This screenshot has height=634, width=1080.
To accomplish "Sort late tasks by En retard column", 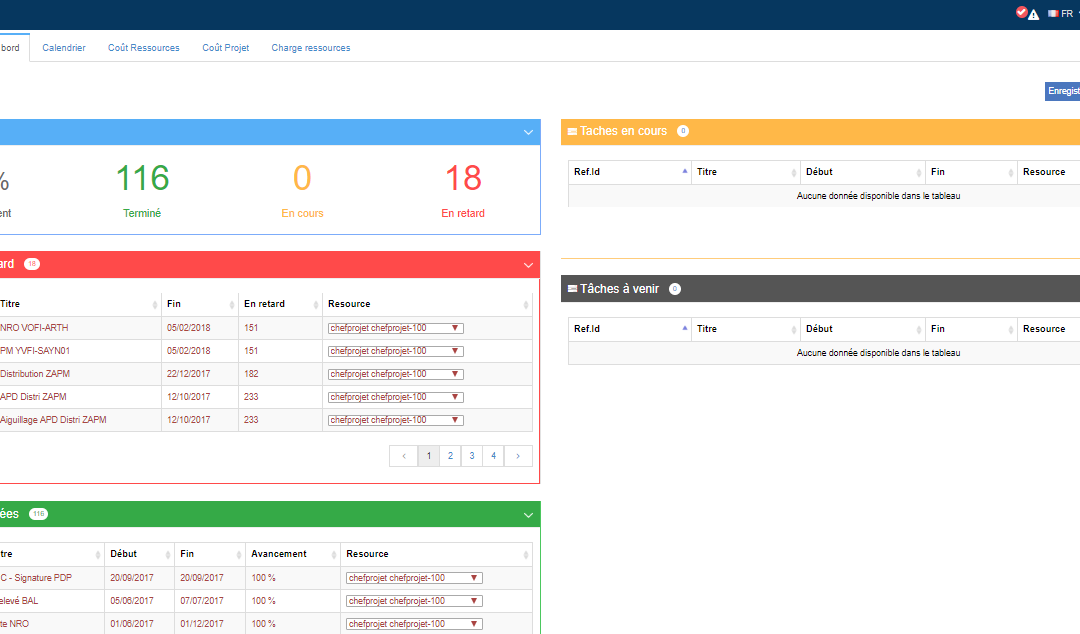I will click(280, 304).
